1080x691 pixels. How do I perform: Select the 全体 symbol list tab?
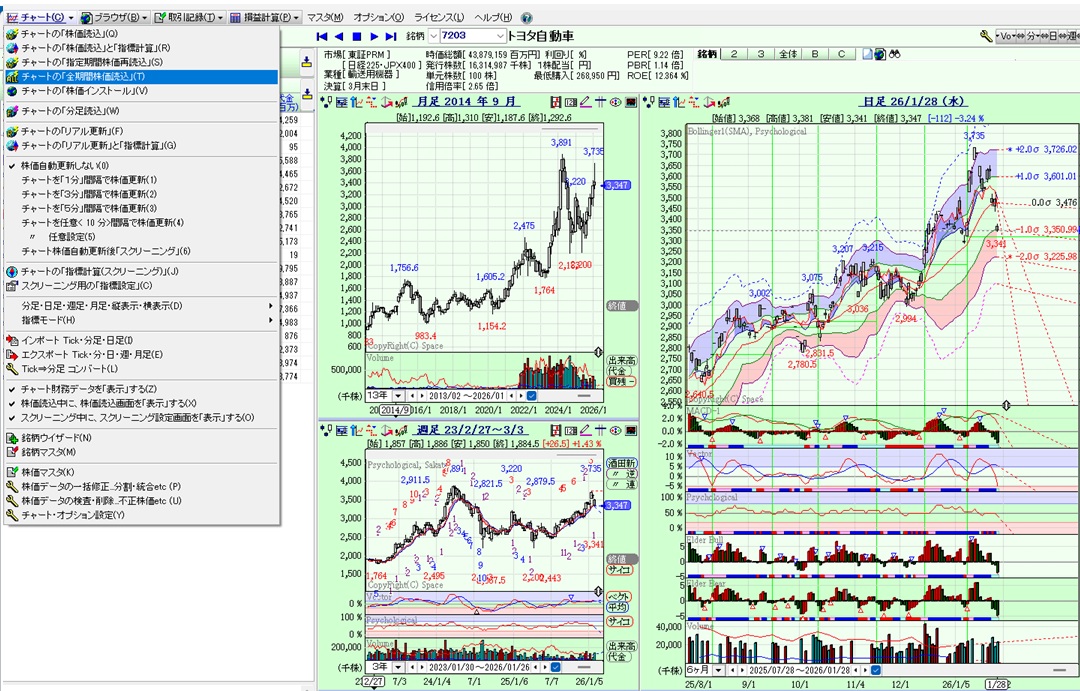tap(788, 54)
